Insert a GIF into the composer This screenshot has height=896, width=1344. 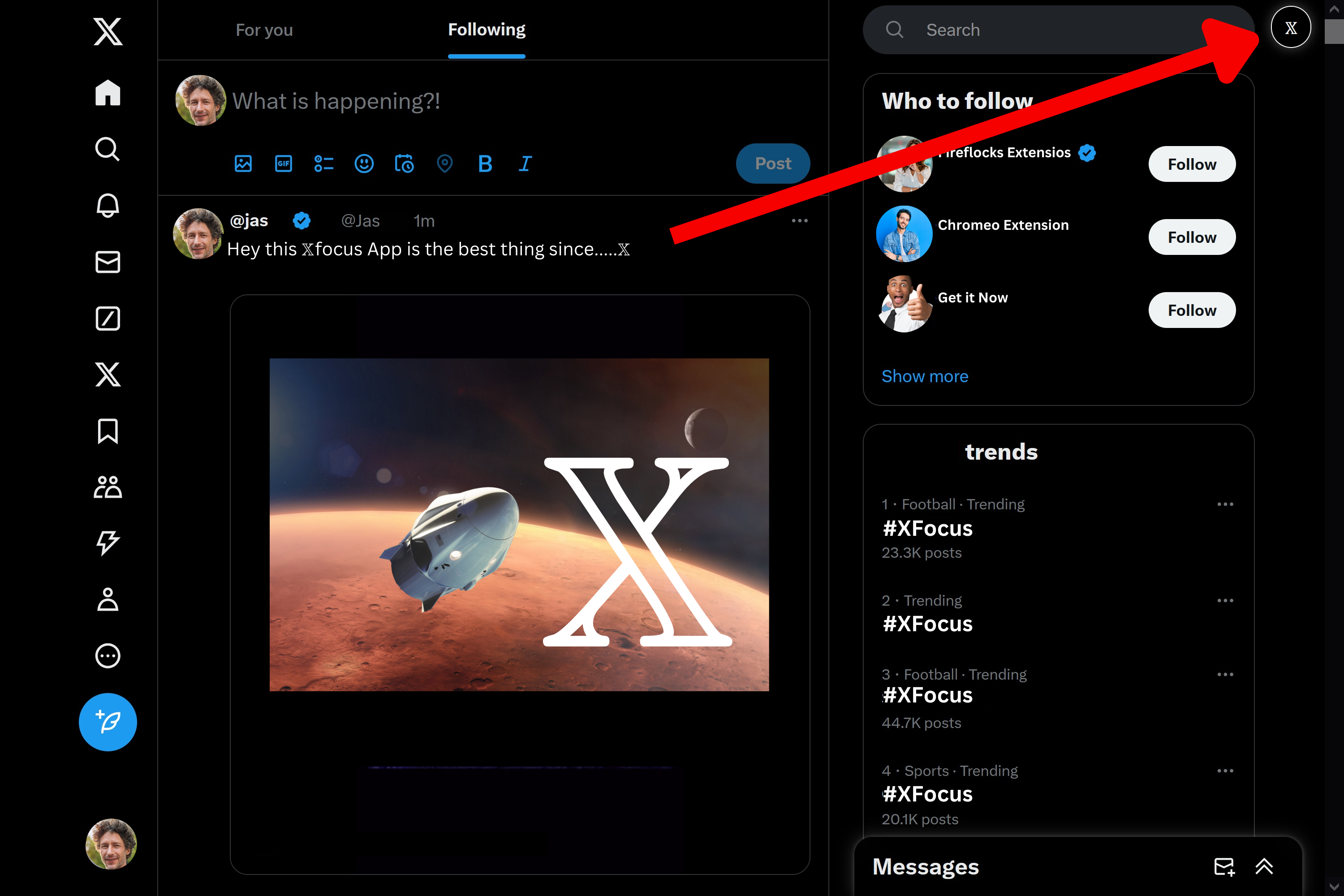pos(284,164)
